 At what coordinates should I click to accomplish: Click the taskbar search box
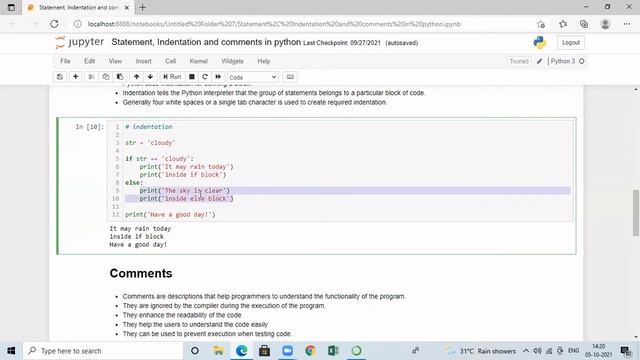pos(103,351)
